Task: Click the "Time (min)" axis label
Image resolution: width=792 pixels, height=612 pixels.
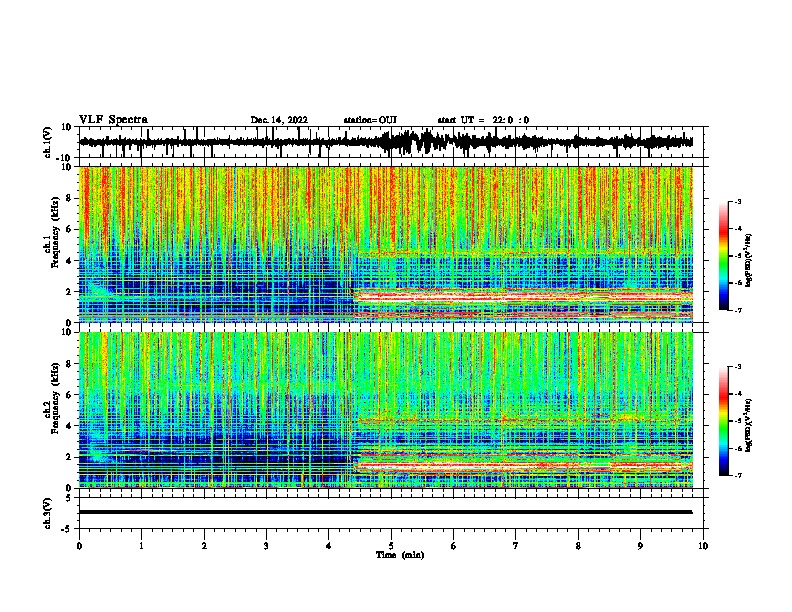Action: click(400, 555)
